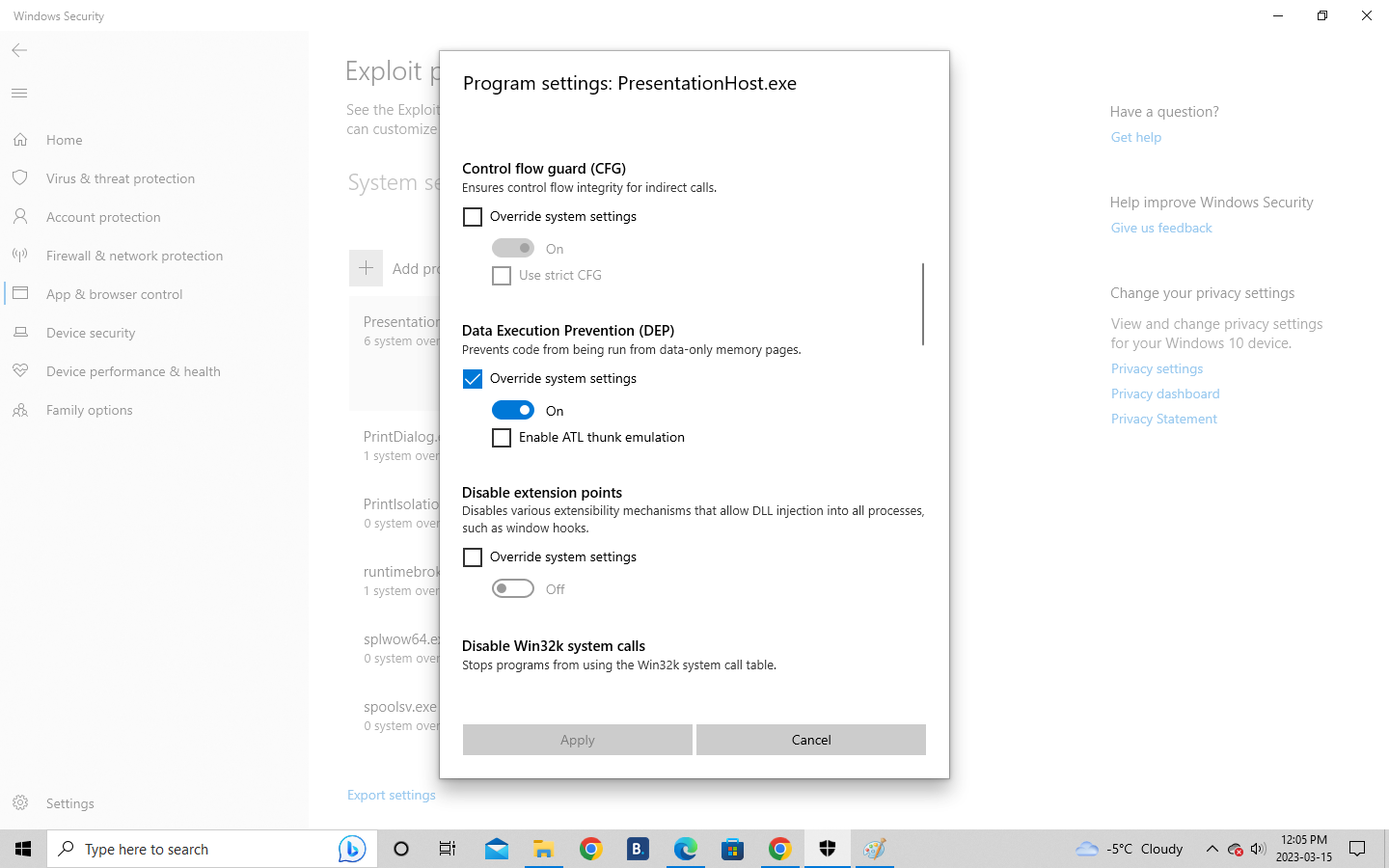1389x868 pixels.
Task: Click the Device performance & health heart icon
Action: tap(20, 371)
